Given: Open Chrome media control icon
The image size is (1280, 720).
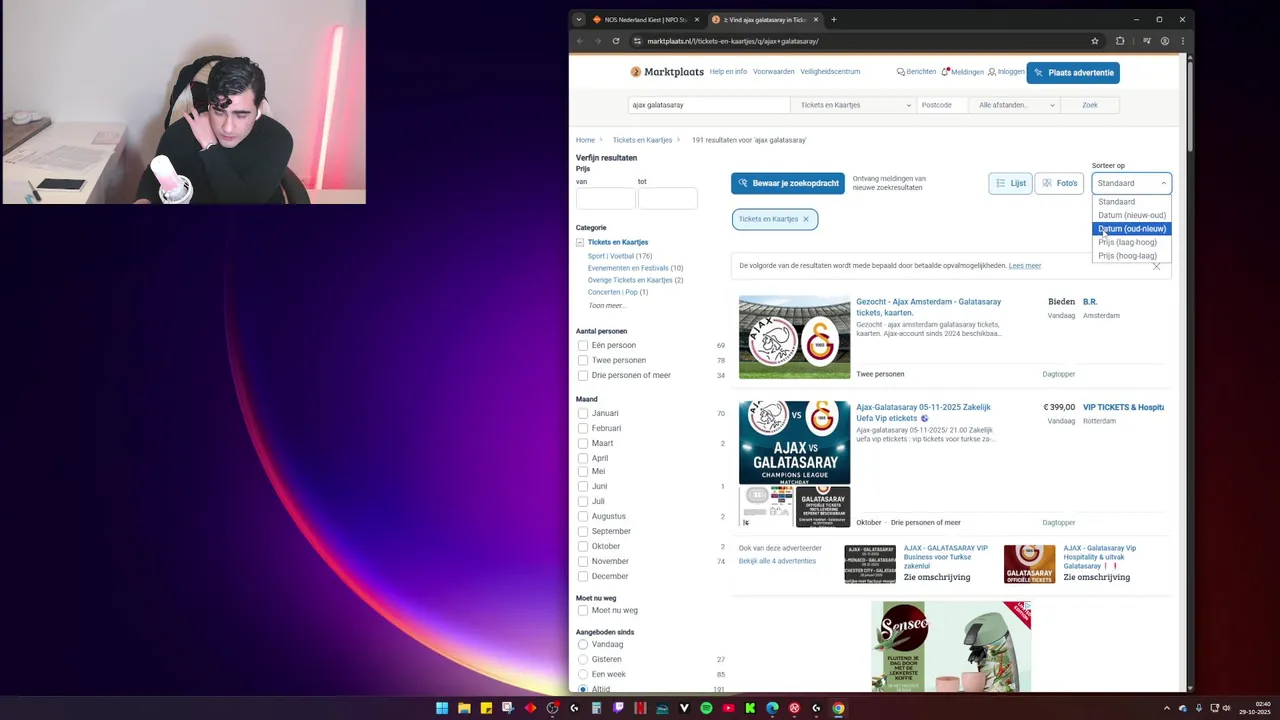Looking at the screenshot, I should click(1147, 41).
